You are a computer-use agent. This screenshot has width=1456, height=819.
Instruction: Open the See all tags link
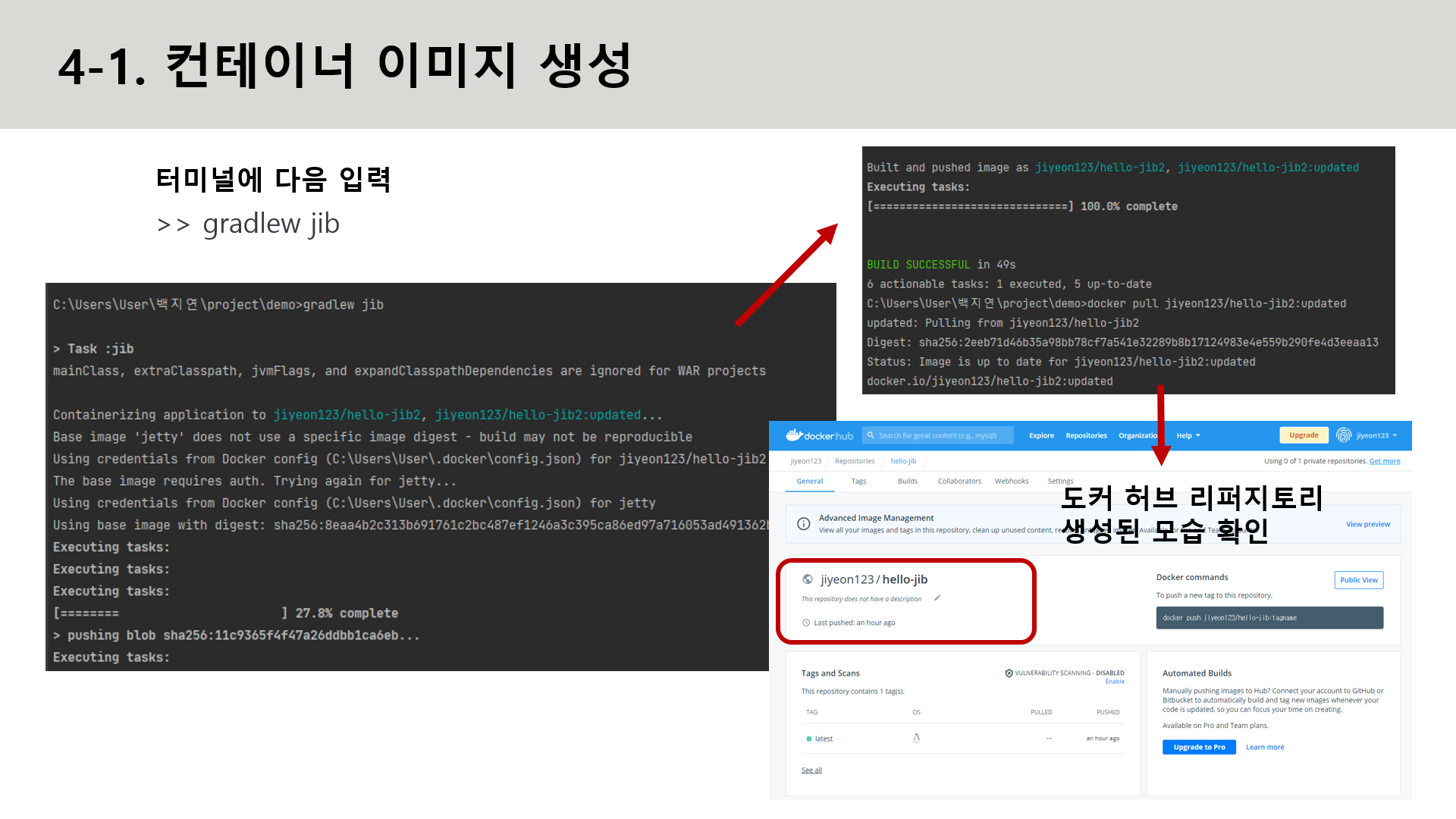tap(811, 770)
